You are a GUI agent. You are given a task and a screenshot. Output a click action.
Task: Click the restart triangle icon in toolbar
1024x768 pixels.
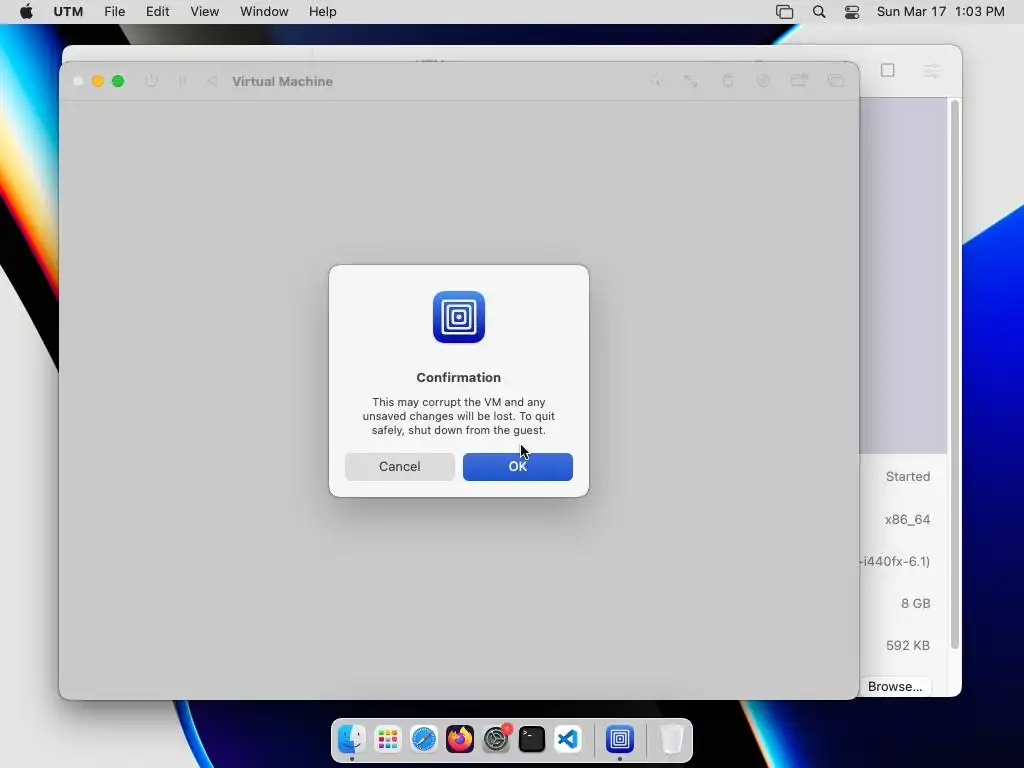(212, 81)
